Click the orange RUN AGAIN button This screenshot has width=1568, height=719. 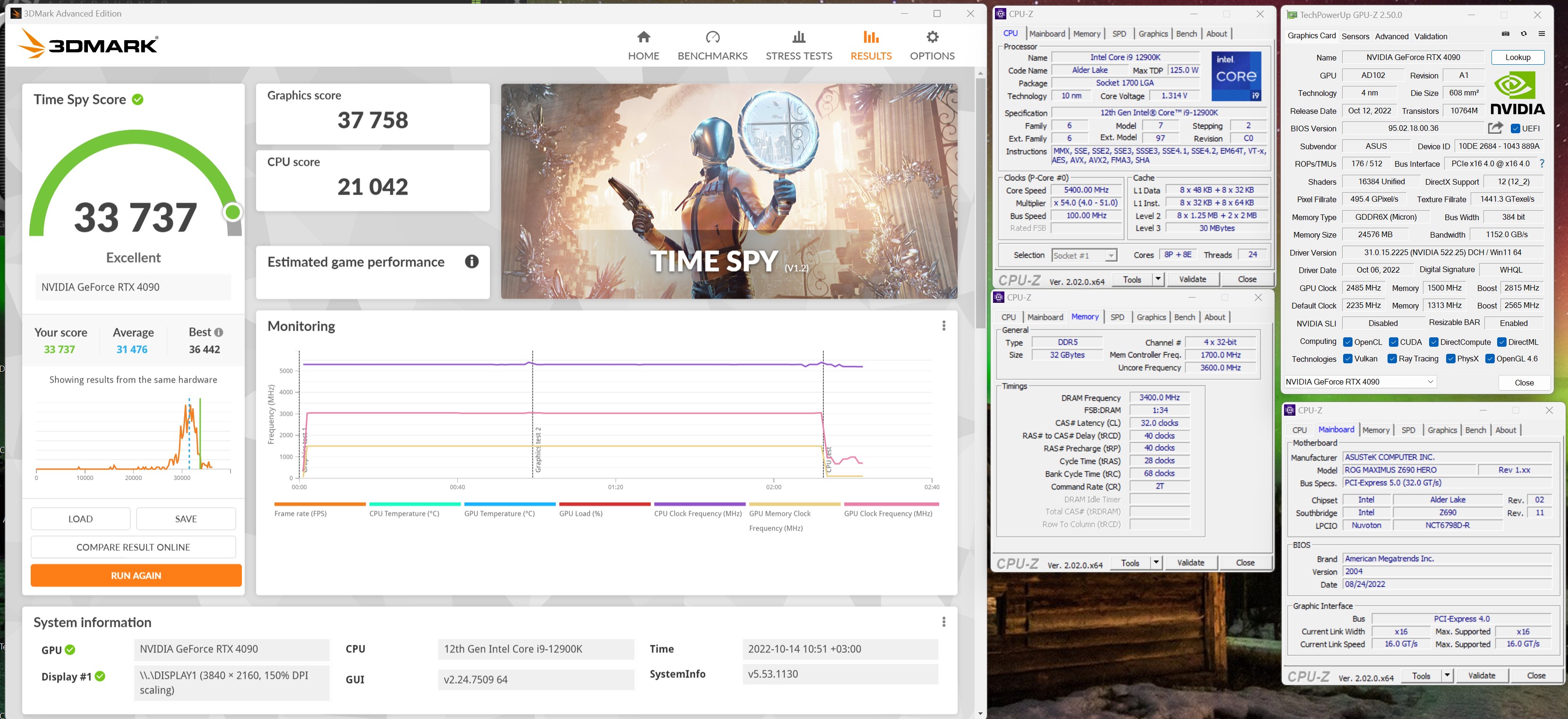(136, 575)
